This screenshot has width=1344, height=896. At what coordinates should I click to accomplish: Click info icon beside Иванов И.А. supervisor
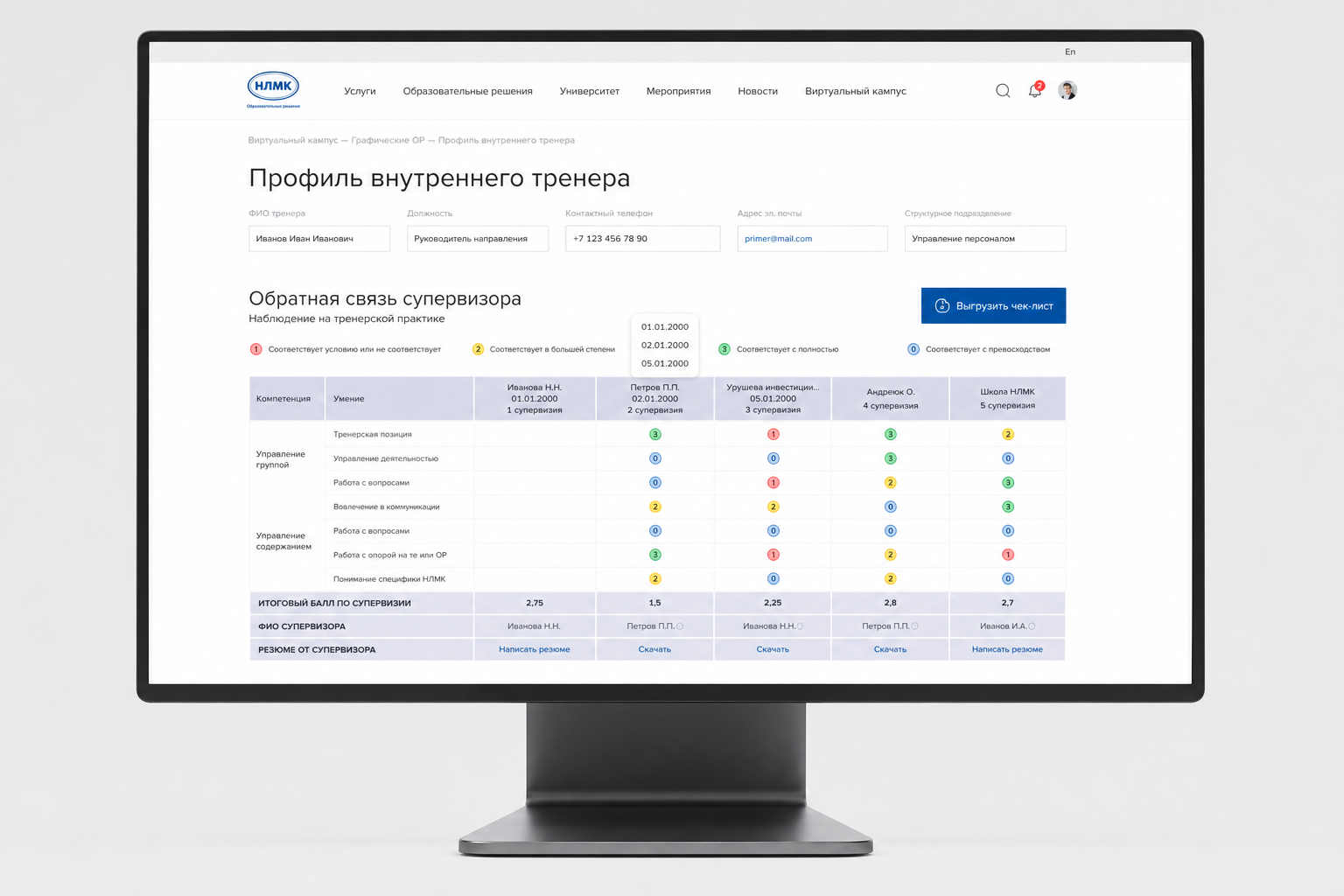(x=1032, y=626)
